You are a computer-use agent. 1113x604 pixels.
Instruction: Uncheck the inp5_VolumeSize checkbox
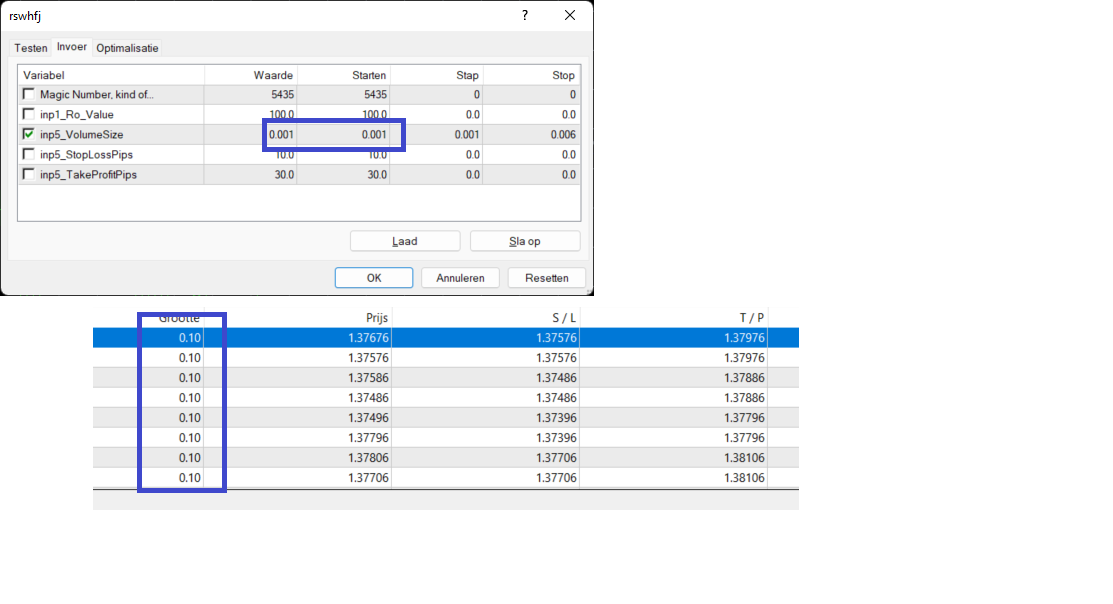(x=28, y=133)
